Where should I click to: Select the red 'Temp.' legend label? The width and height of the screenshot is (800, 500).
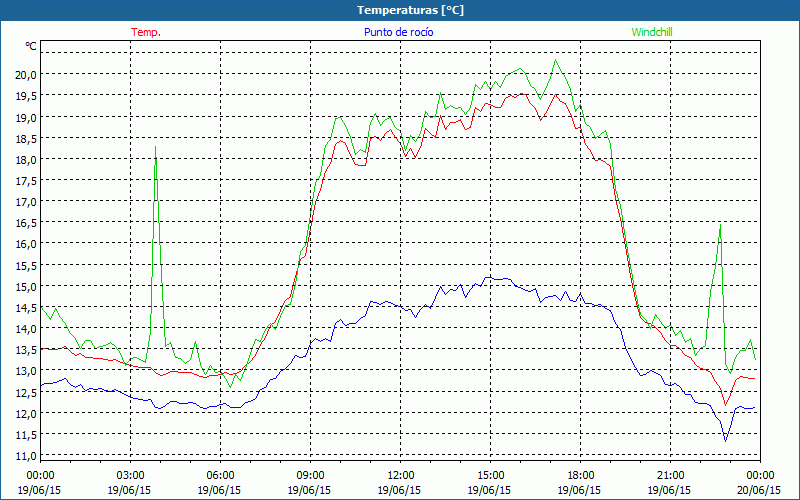click(x=146, y=32)
